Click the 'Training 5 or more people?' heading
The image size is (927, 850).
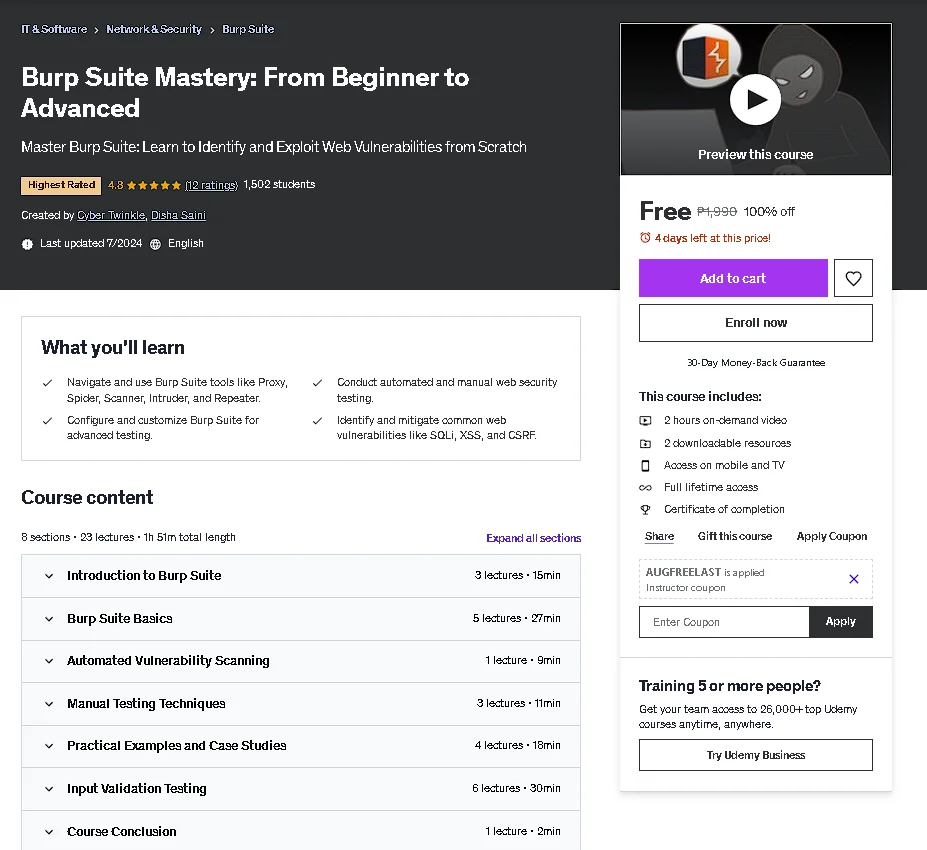coord(730,686)
